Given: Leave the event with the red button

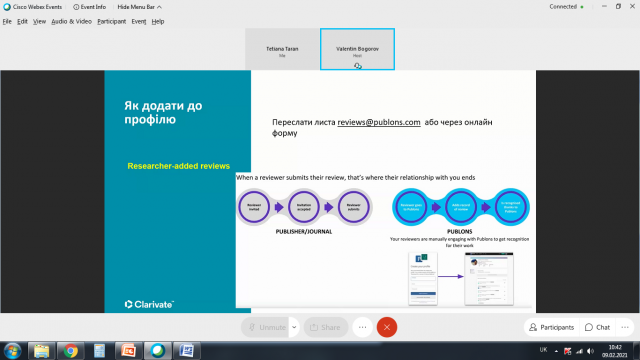Looking at the screenshot, I should click(x=387, y=327).
